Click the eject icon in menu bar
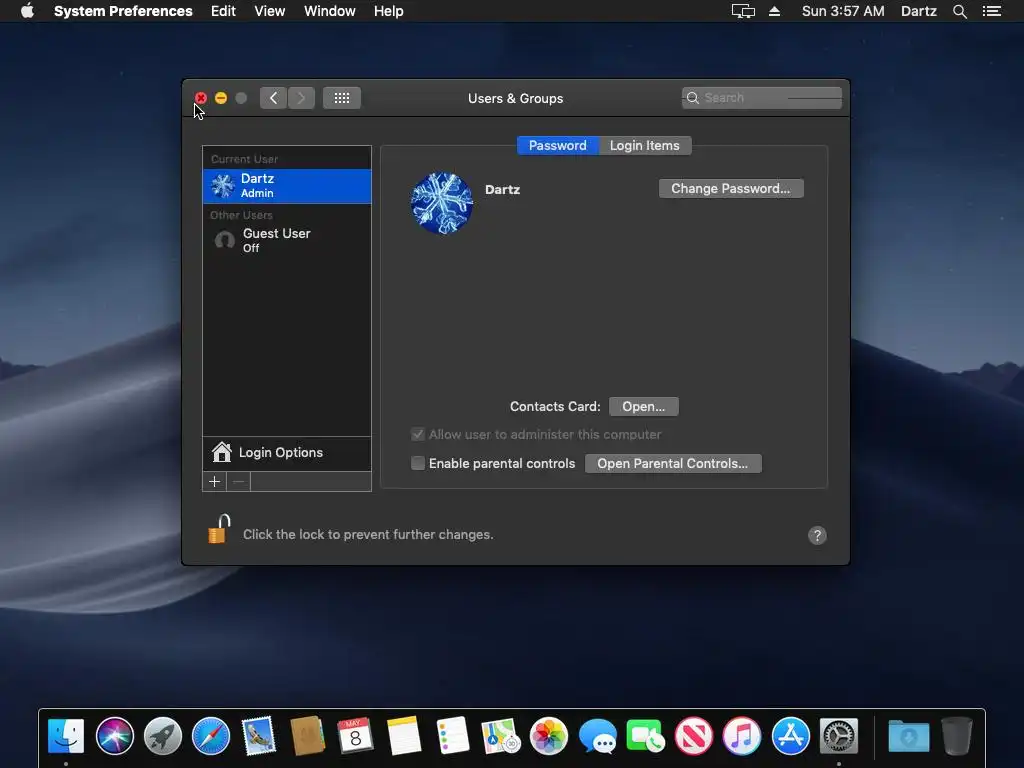Viewport: 1024px width, 768px height. coord(775,11)
